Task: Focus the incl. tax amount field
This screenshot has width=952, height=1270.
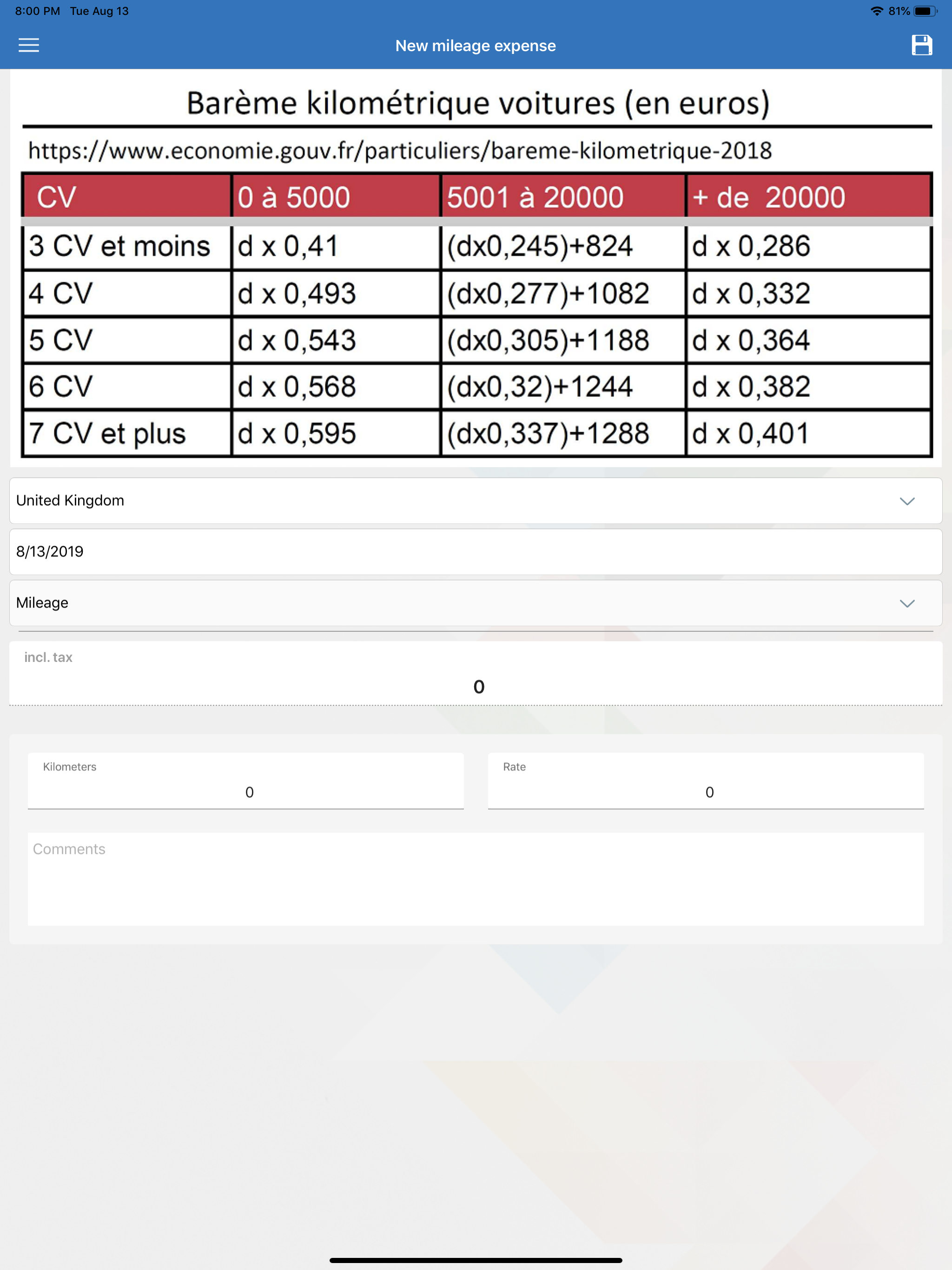Action: click(476, 674)
